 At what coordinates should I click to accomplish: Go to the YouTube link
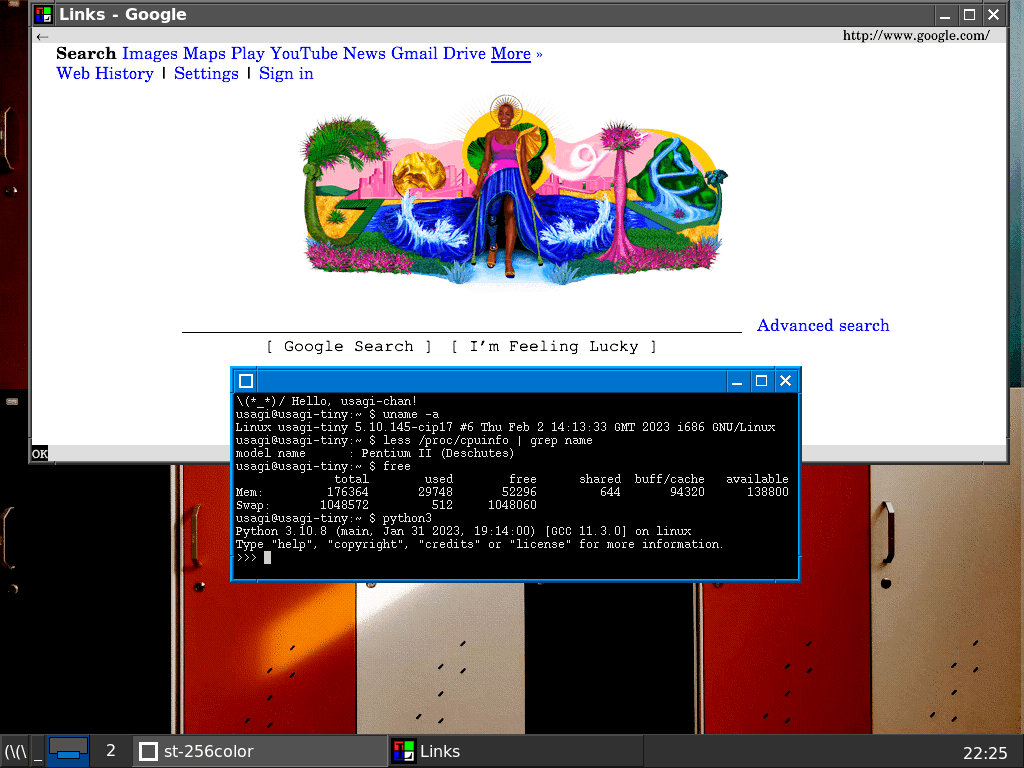tap(304, 54)
